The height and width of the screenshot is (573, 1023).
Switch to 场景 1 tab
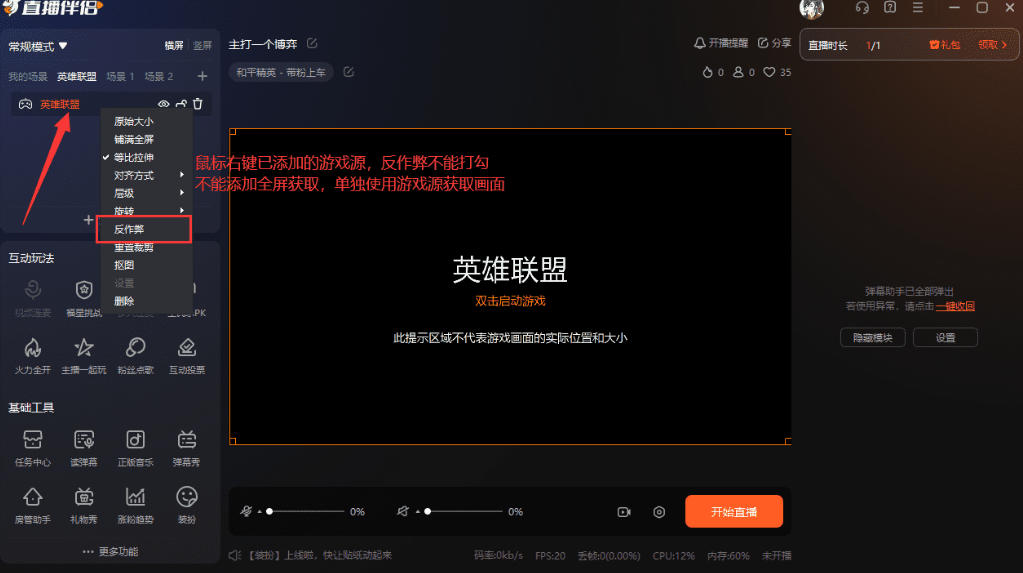[x=120, y=76]
